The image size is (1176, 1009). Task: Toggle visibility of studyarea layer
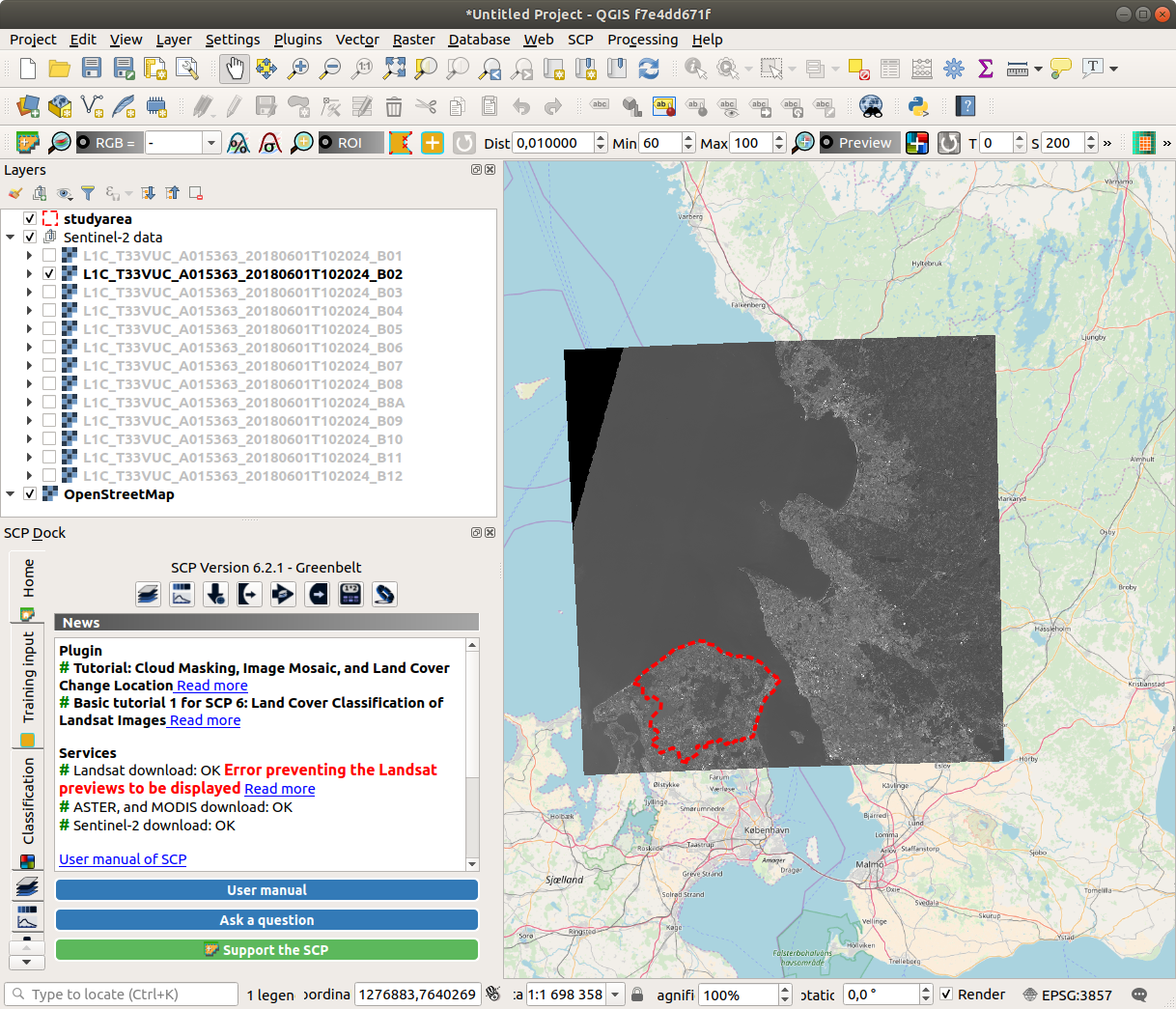point(30,219)
